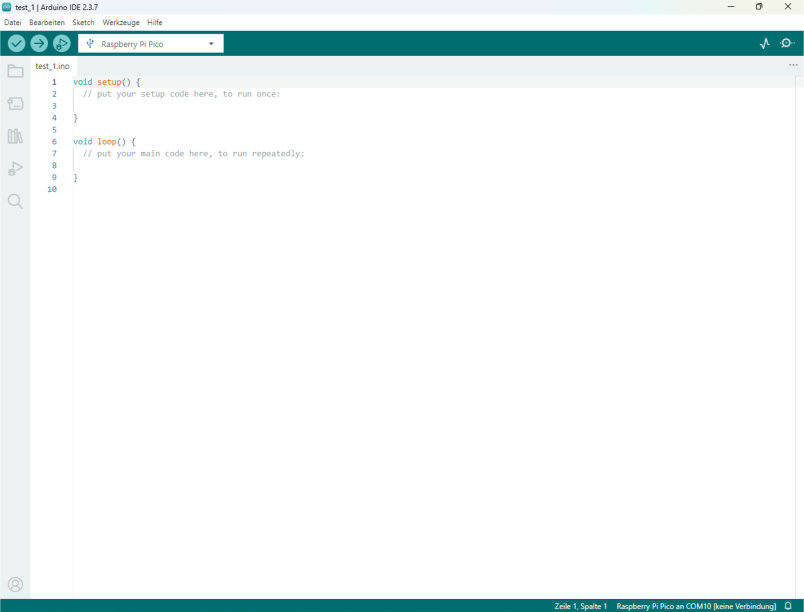Screen dimensions: 804x612
Task: Click the user account profile icon
Action: point(15,584)
